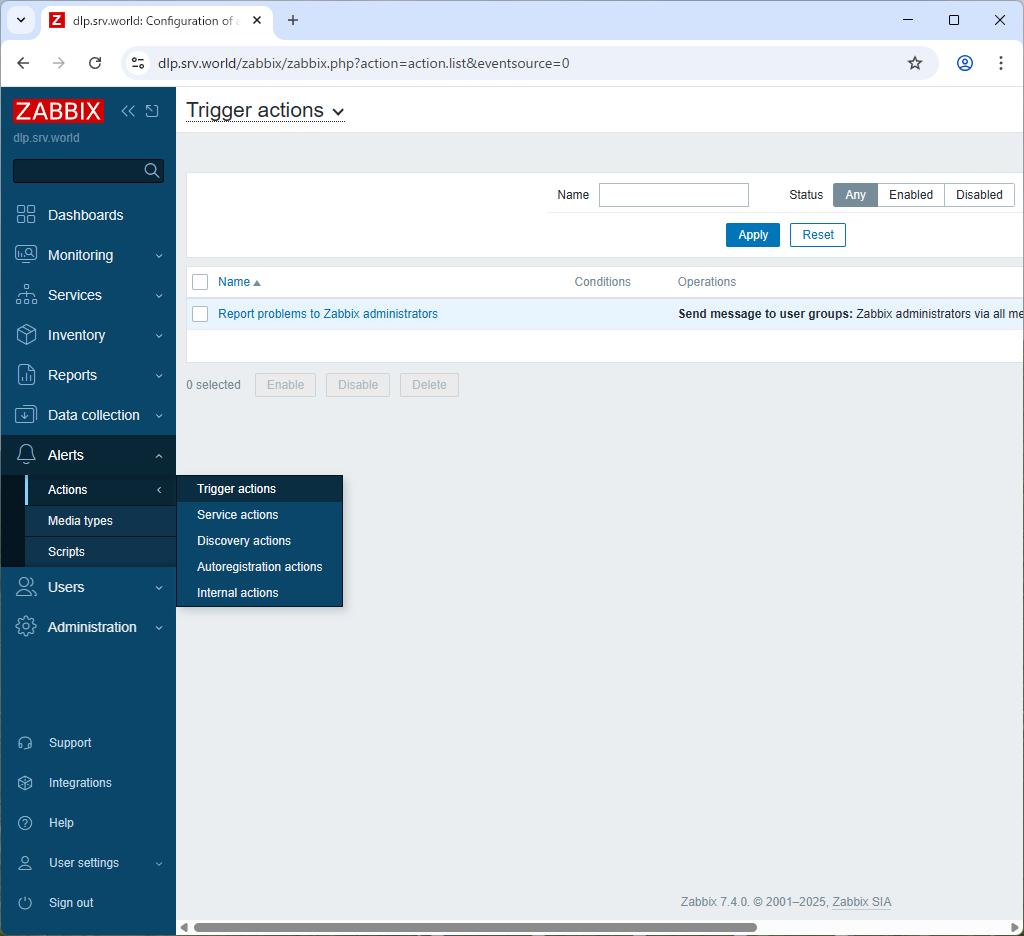
Task: Apply the current filter
Action: coord(752,234)
